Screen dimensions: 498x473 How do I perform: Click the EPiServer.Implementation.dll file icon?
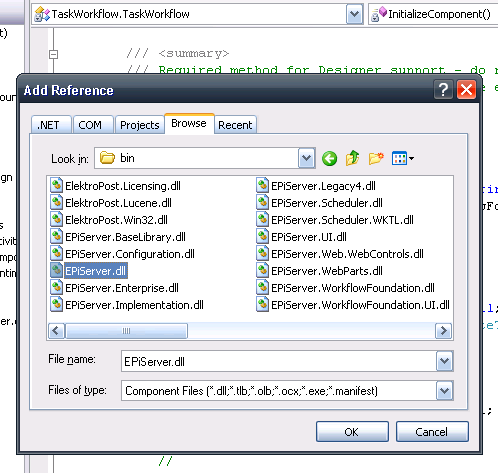(x=56, y=304)
